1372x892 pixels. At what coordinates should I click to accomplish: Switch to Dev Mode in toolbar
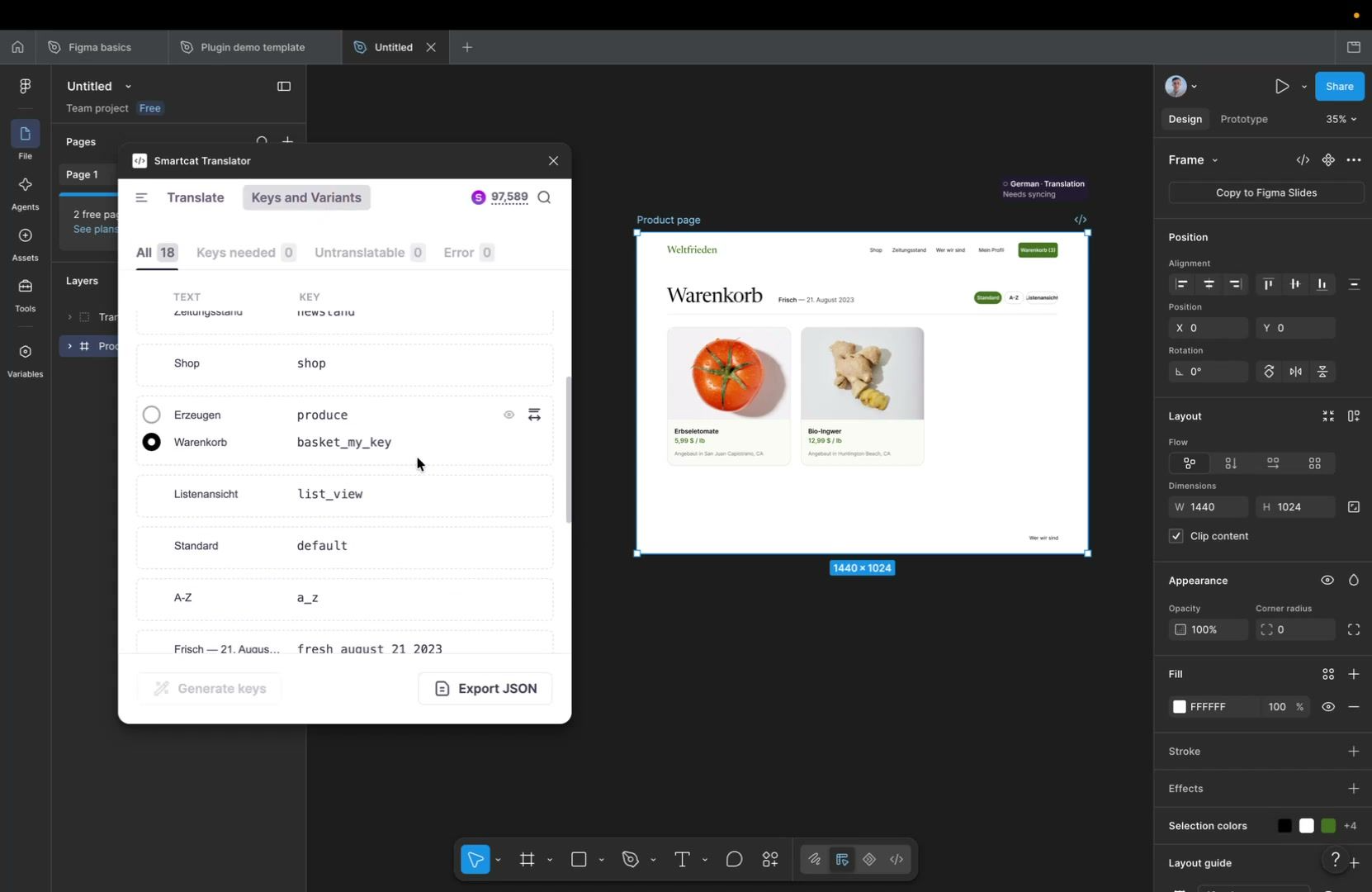tap(897, 860)
